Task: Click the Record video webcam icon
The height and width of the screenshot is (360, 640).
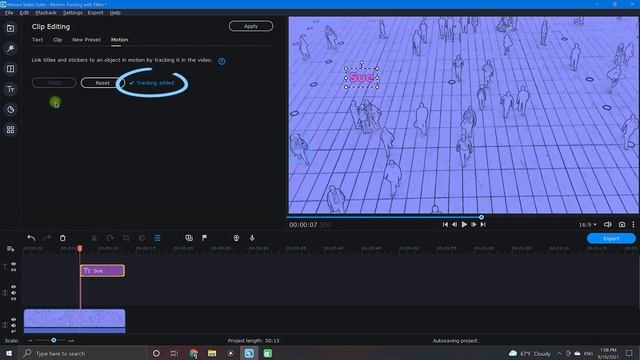Action: 236,238
